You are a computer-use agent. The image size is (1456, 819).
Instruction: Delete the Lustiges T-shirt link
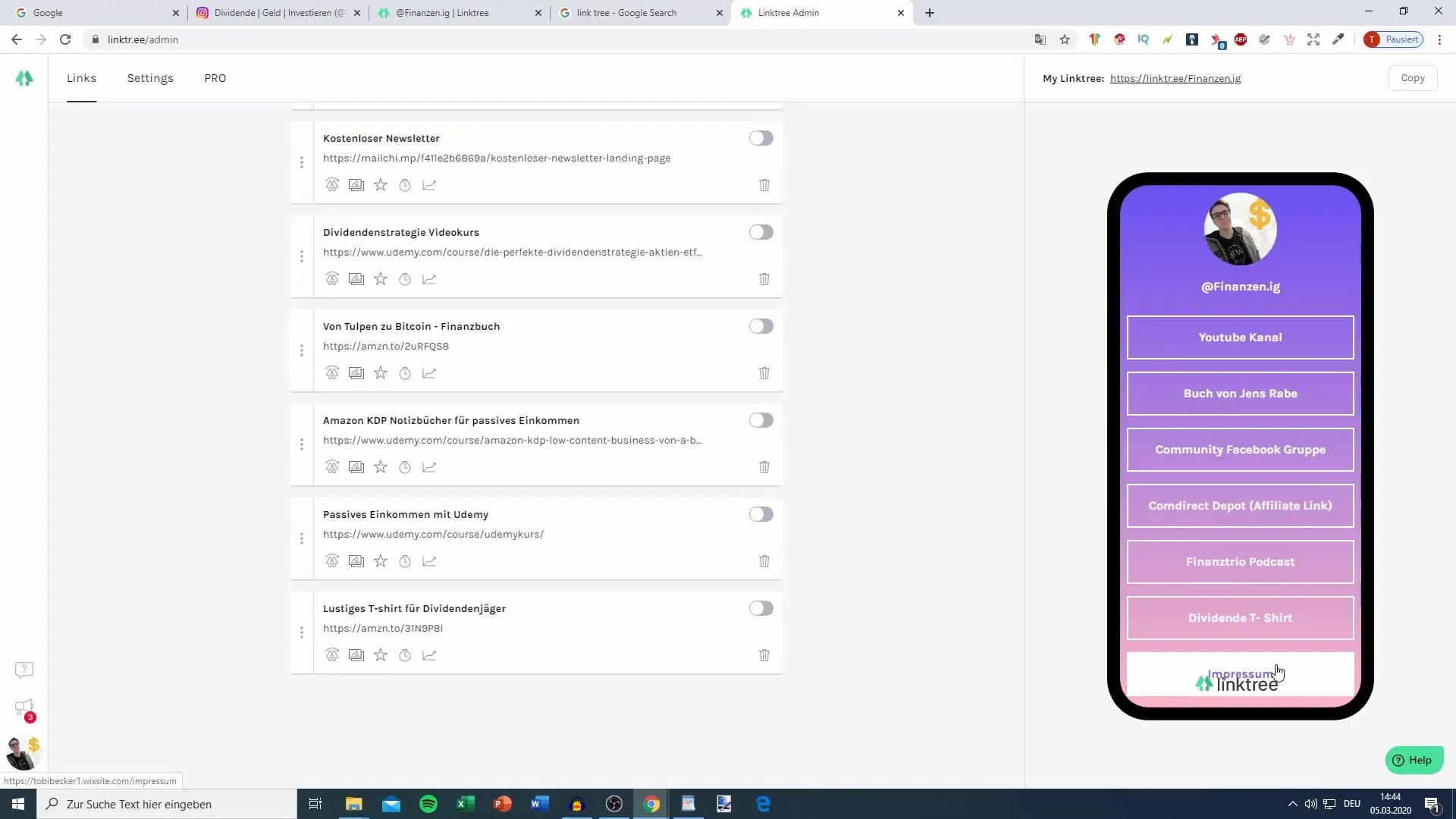pyautogui.click(x=764, y=655)
